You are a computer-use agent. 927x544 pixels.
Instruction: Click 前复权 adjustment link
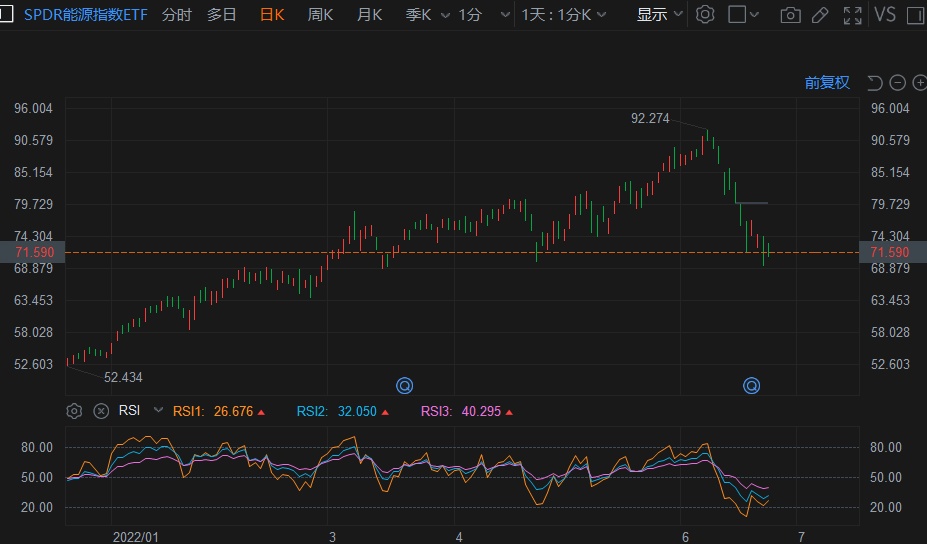click(827, 83)
